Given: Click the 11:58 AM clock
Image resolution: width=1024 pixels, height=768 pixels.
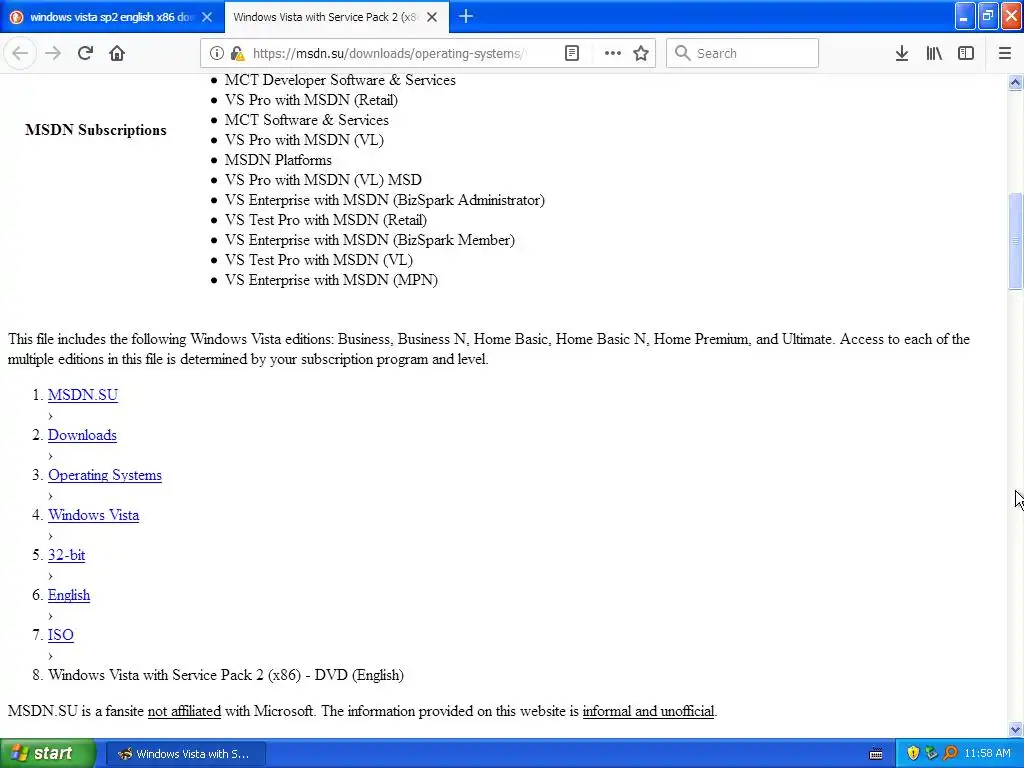Looking at the screenshot, I should (987, 753).
